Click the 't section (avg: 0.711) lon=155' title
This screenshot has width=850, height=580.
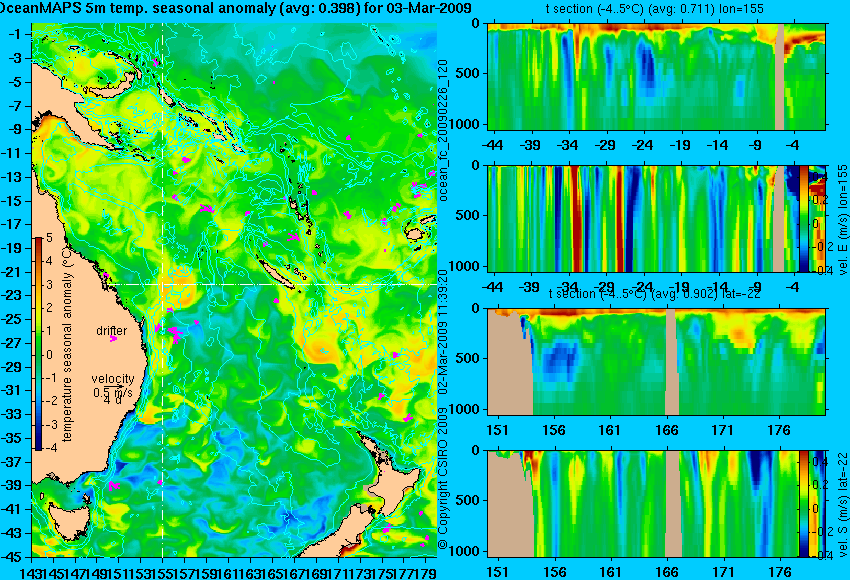coord(655,9)
